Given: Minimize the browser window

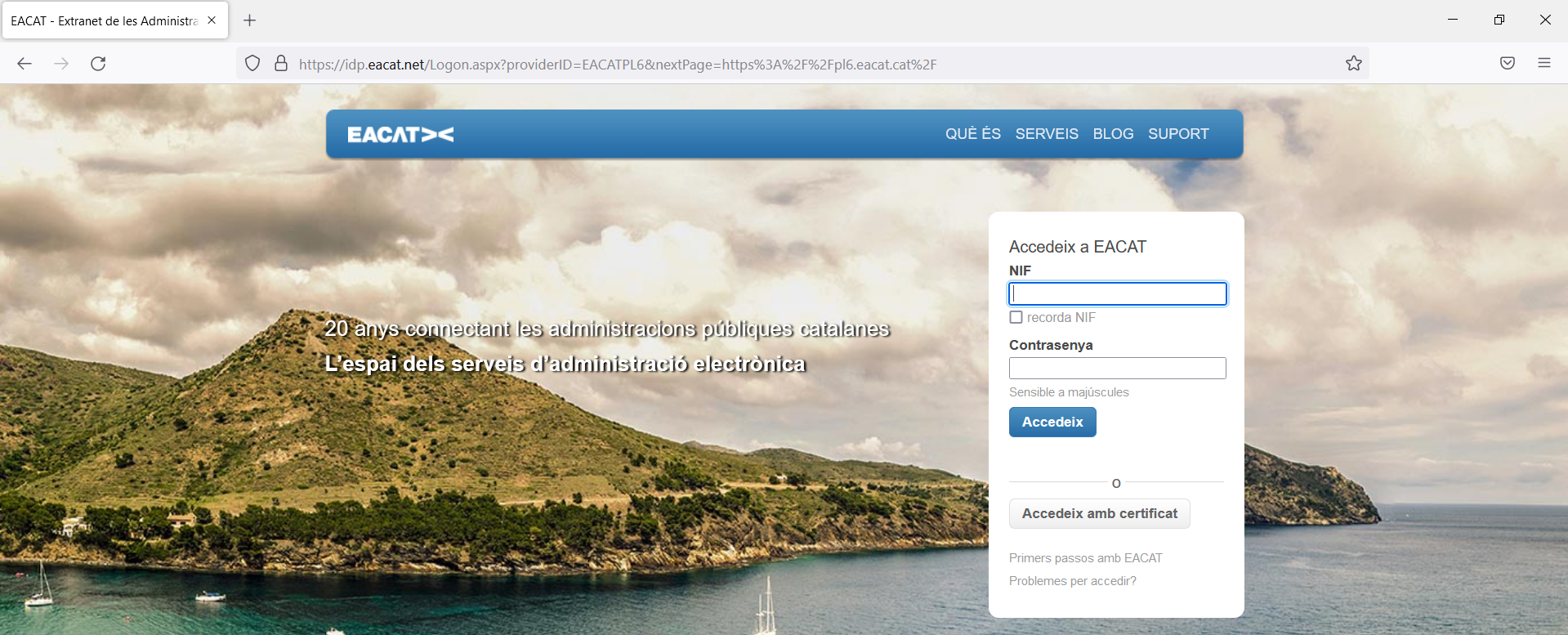Looking at the screenshot, I should [1453, 20].
